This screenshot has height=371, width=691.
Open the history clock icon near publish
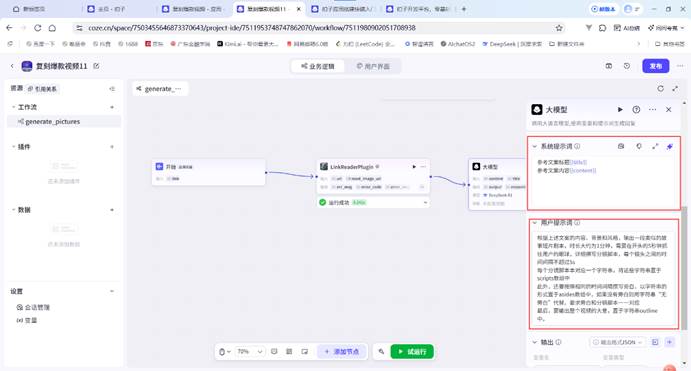627,66
